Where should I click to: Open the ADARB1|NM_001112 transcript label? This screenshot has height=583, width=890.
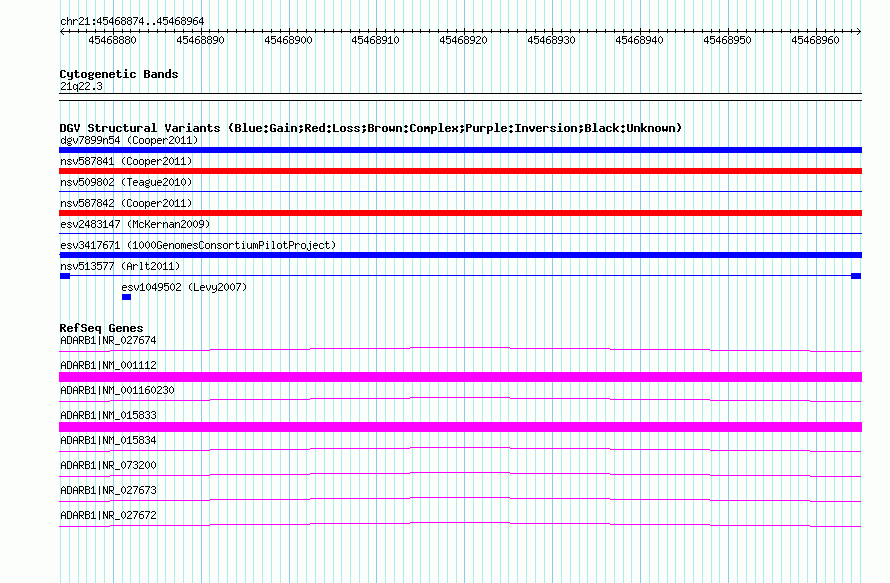tap(108, 365)
